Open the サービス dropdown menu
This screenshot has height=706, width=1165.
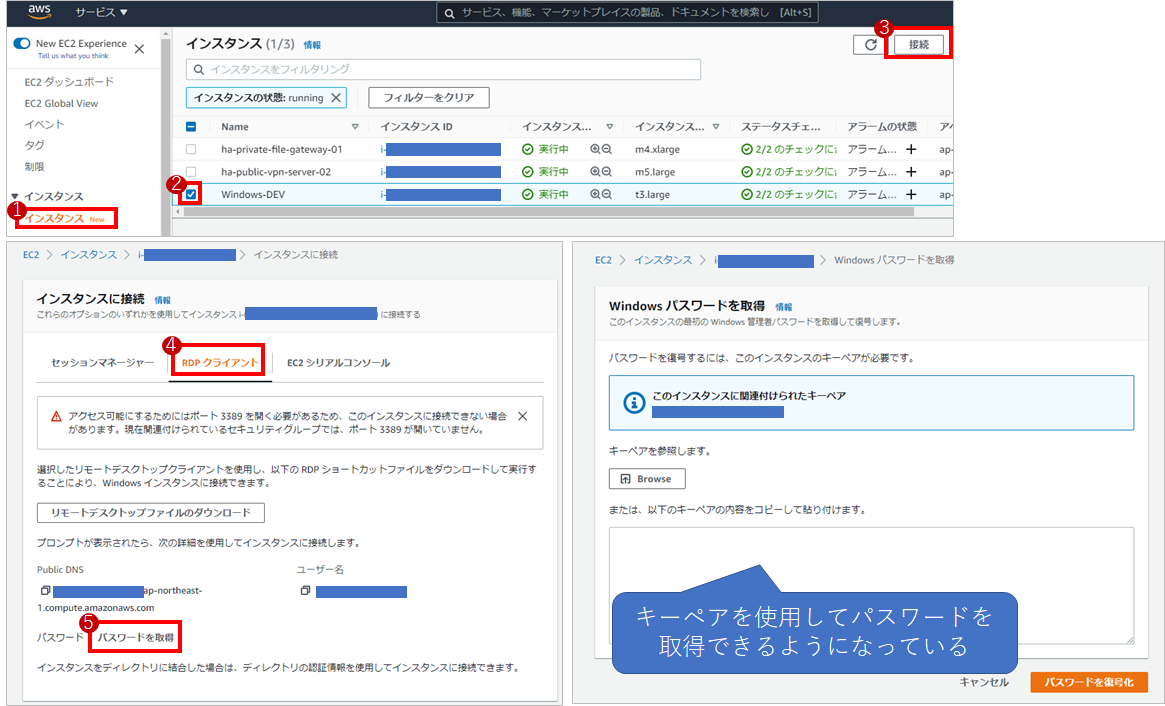click(x=102, y=13)
